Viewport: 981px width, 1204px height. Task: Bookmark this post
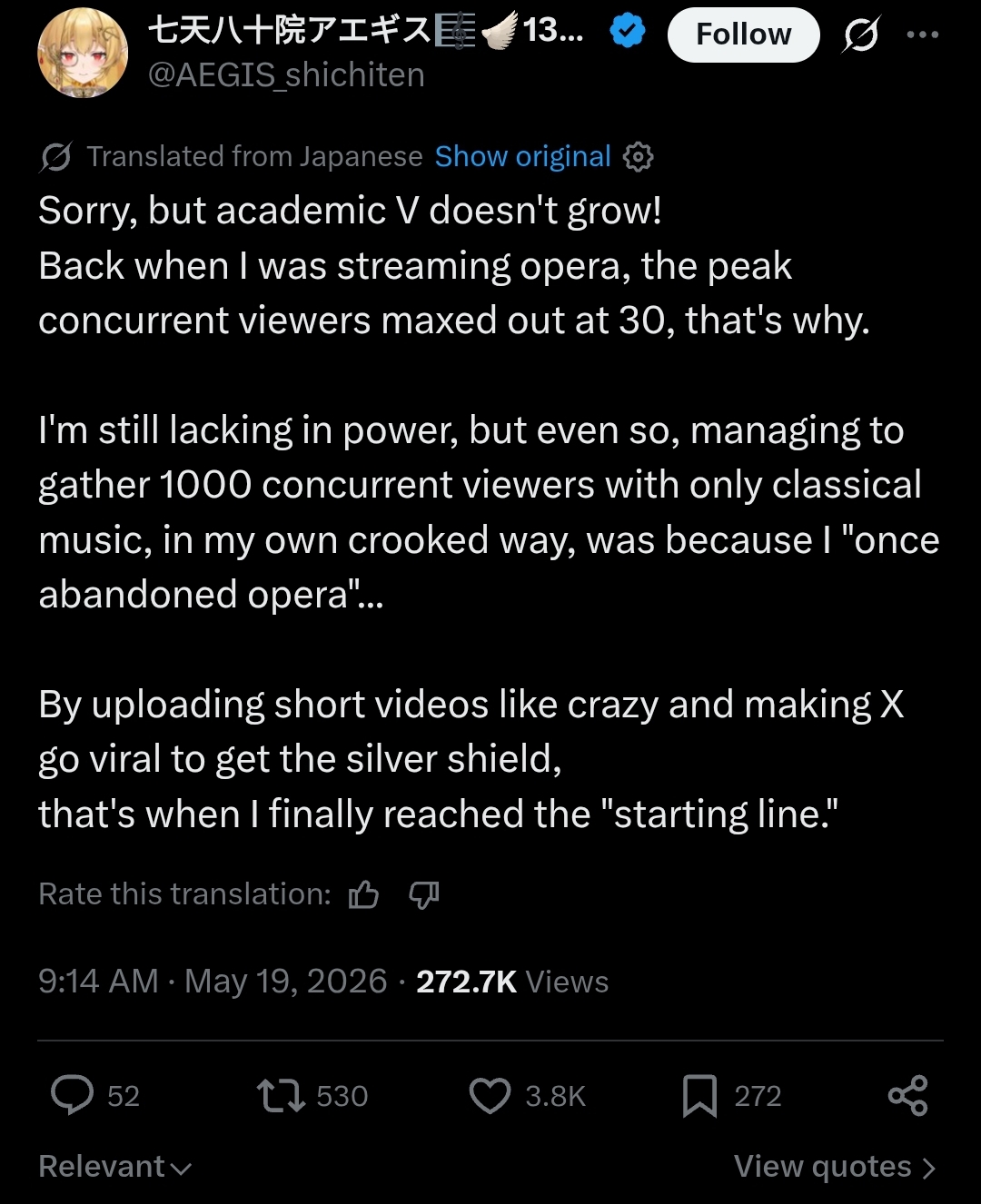coord(699,1096)
